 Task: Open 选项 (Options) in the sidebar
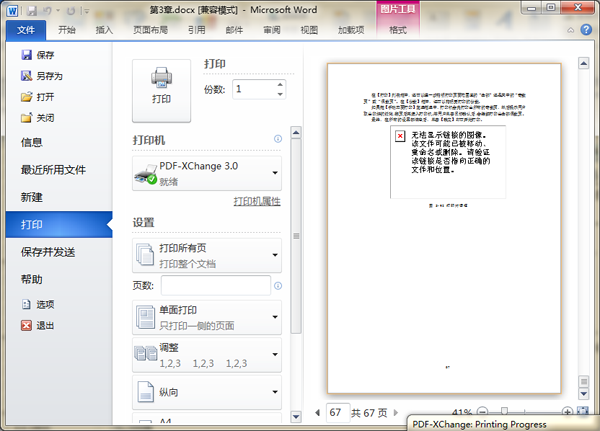(38, 304)
